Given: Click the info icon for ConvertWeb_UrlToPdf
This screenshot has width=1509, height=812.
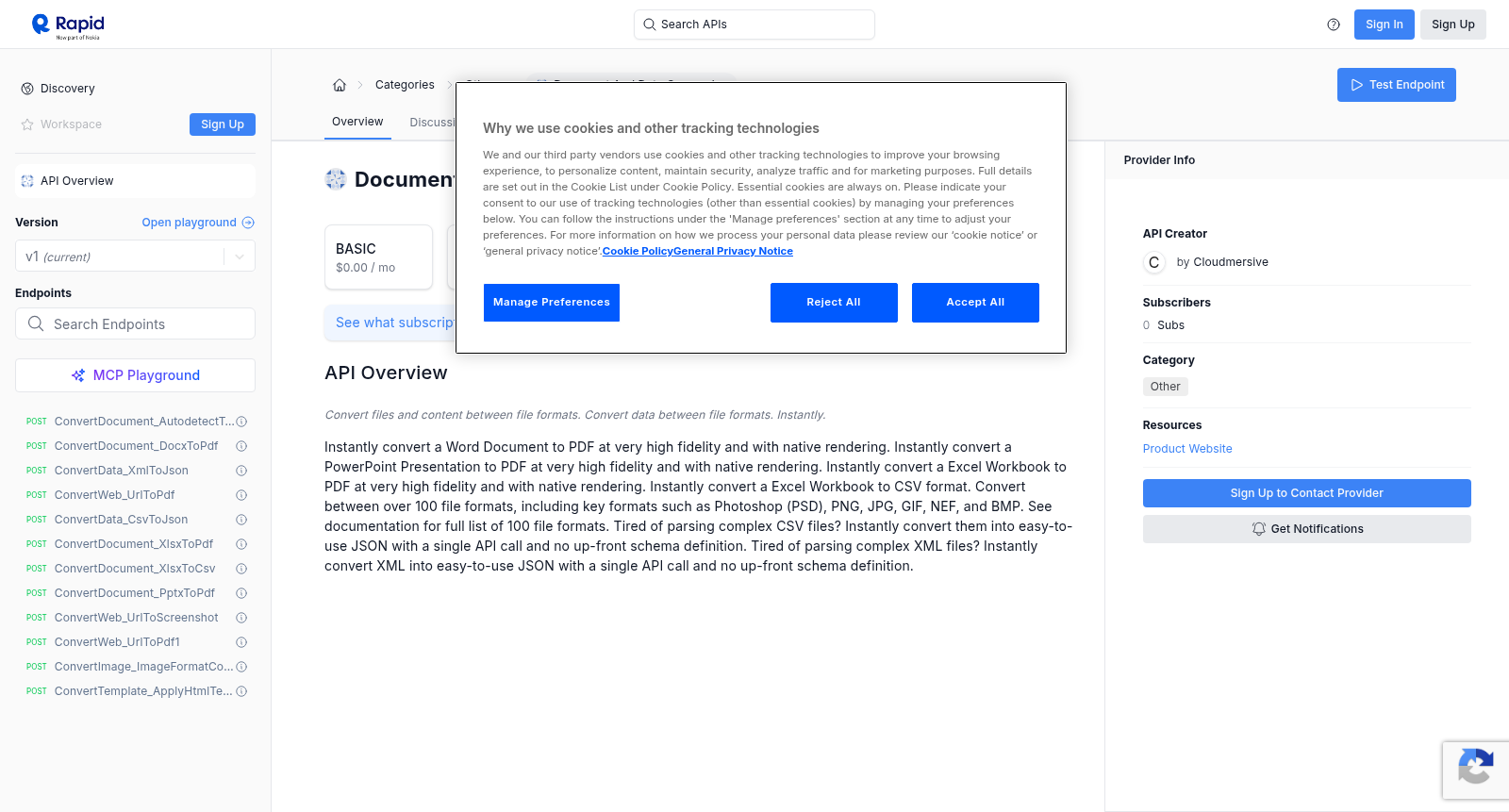Looking at the screenshot, I should tap(241, 495).
